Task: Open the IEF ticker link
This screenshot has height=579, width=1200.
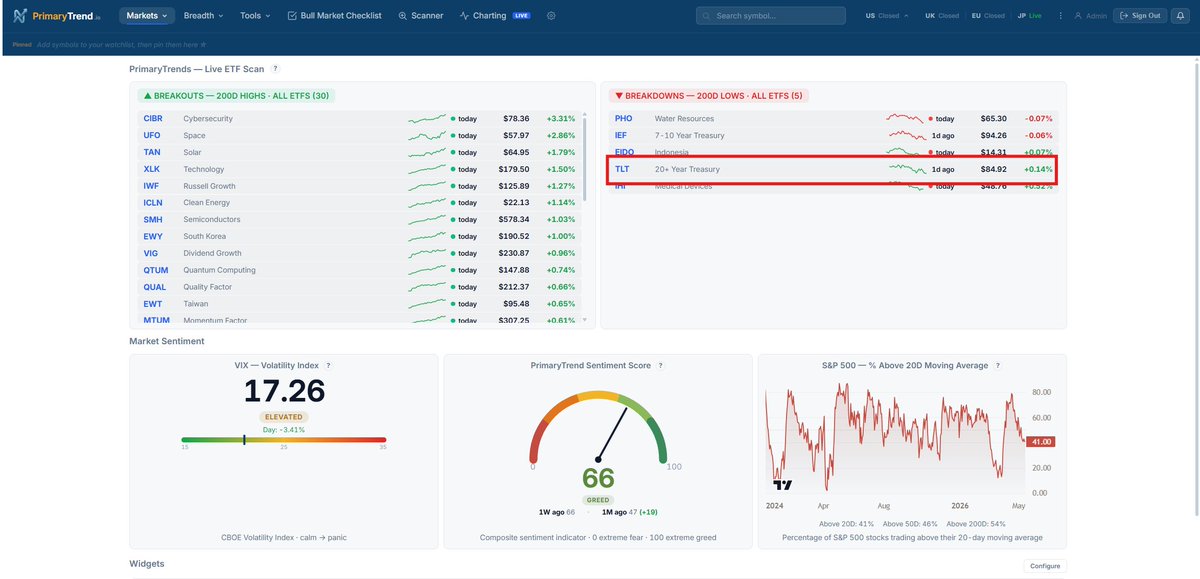Action: point(622,135)
